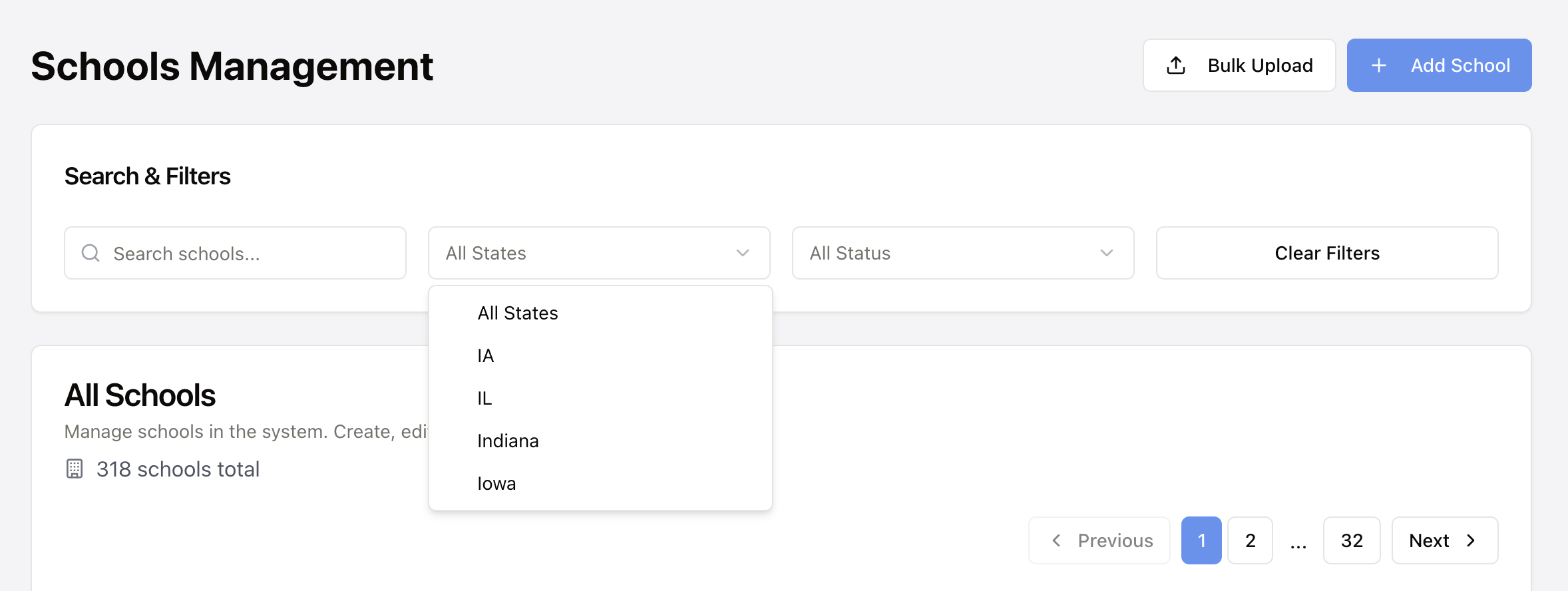Select the All States option in list
This screenshot has height=591, width=1568.
(x=518, y=313)
